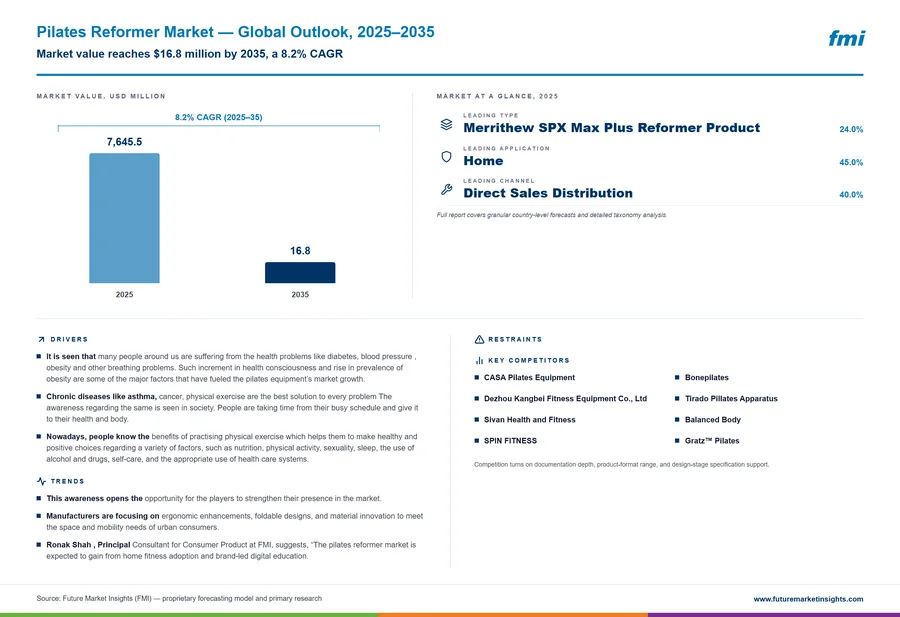Click the layers icon beside Leading Type
900x617 pixels.
point(447,124)
